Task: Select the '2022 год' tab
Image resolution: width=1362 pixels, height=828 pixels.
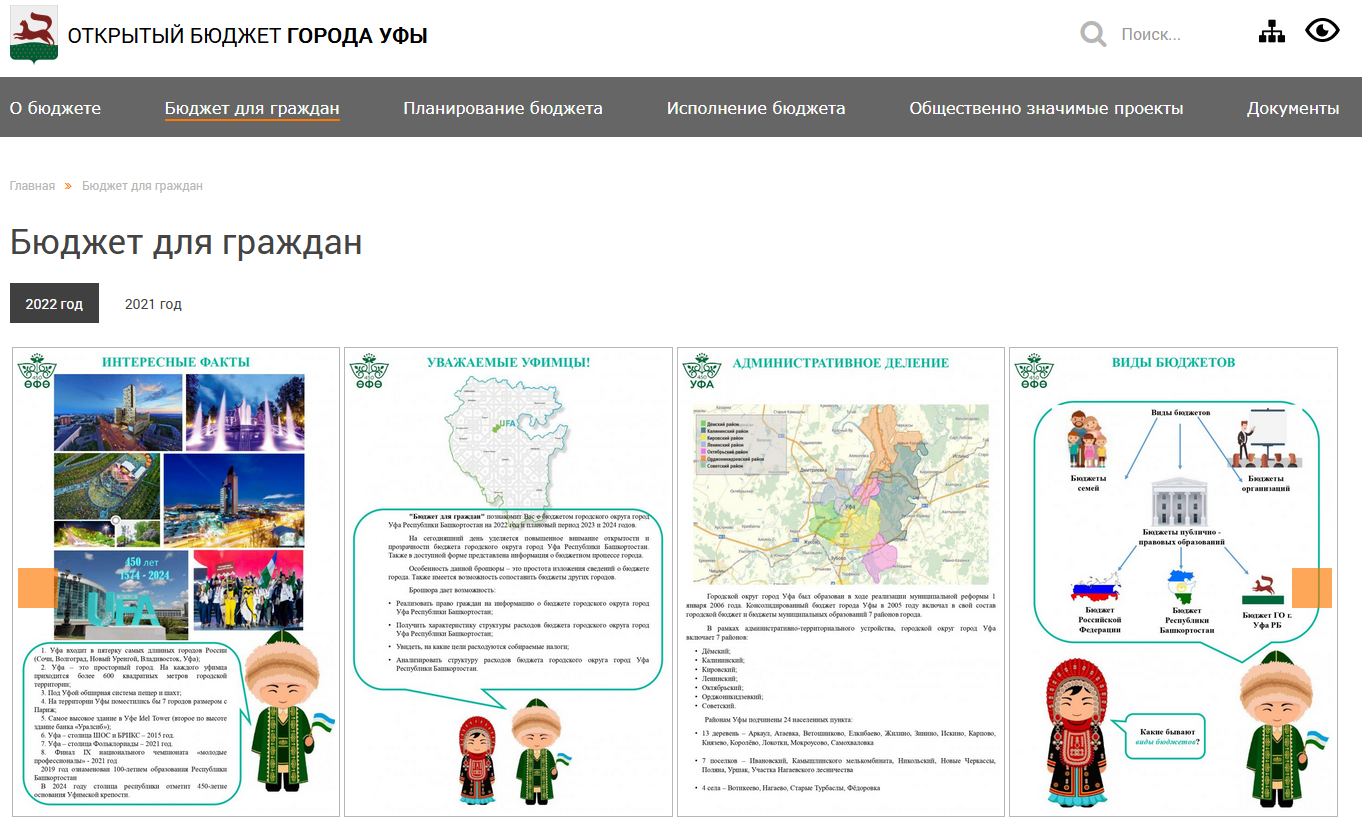Action: point(54,304)
